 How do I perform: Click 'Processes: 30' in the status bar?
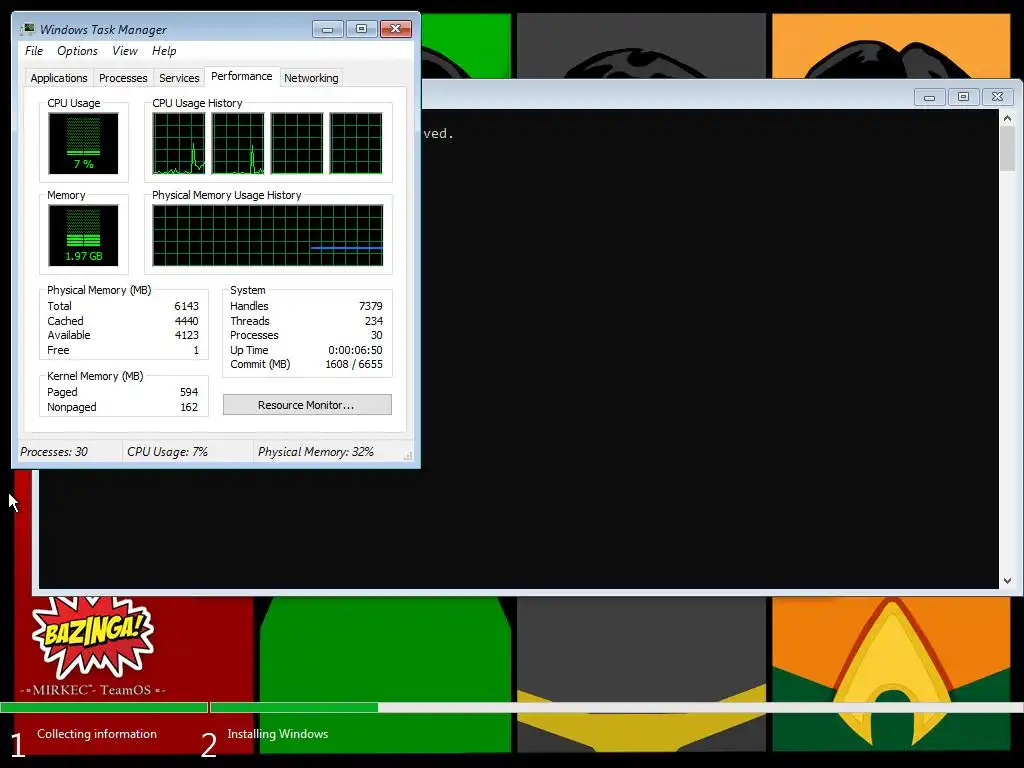[x=54, y=452]
